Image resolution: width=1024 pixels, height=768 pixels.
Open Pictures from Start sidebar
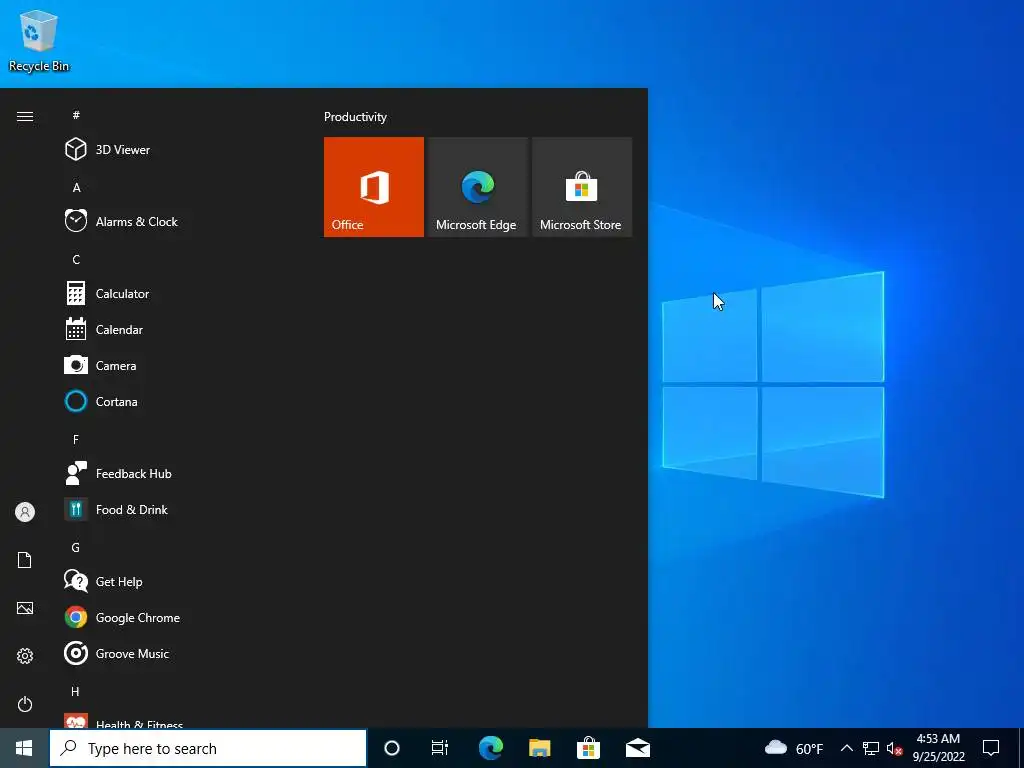(25, 608)
